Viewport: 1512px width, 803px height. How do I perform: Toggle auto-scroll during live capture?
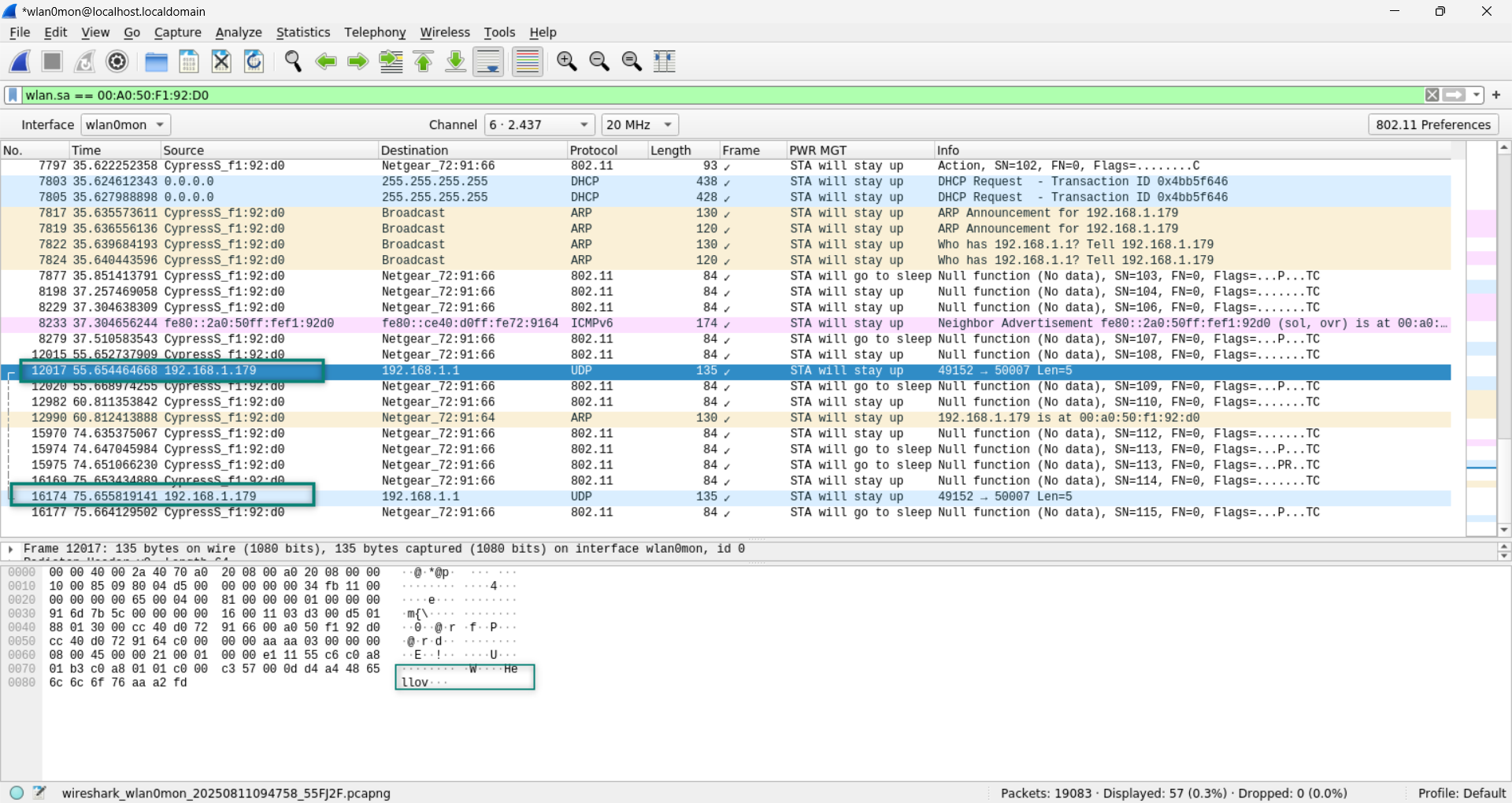488,61
